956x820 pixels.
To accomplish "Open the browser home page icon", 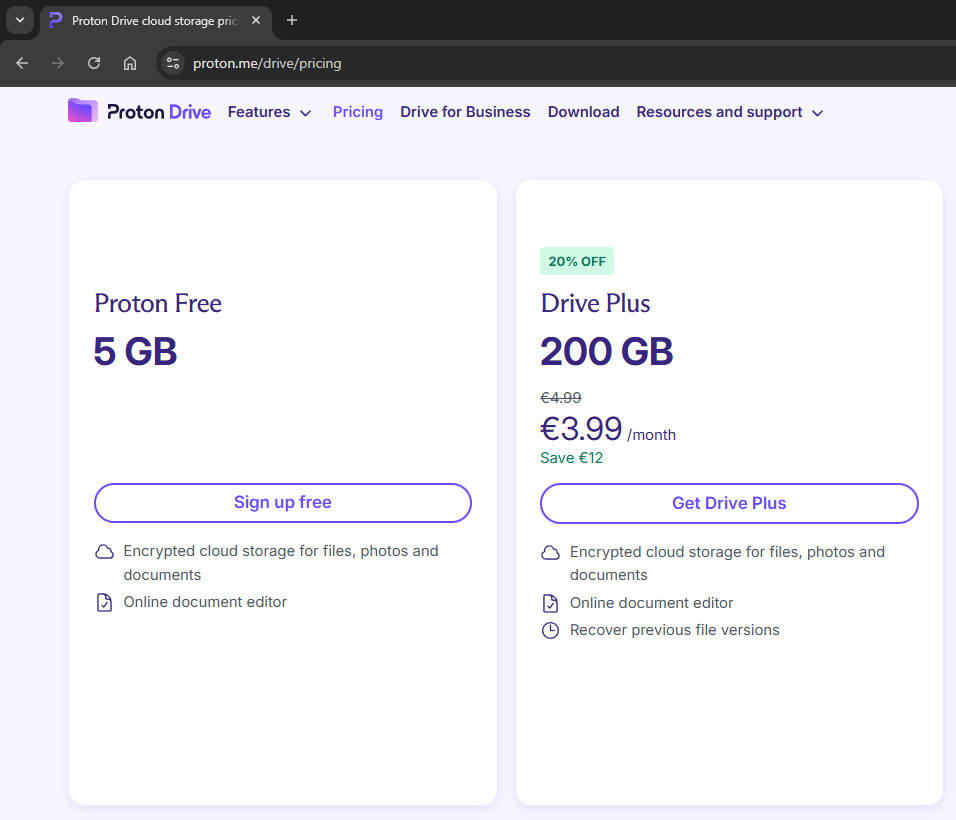I will (130, 63).
